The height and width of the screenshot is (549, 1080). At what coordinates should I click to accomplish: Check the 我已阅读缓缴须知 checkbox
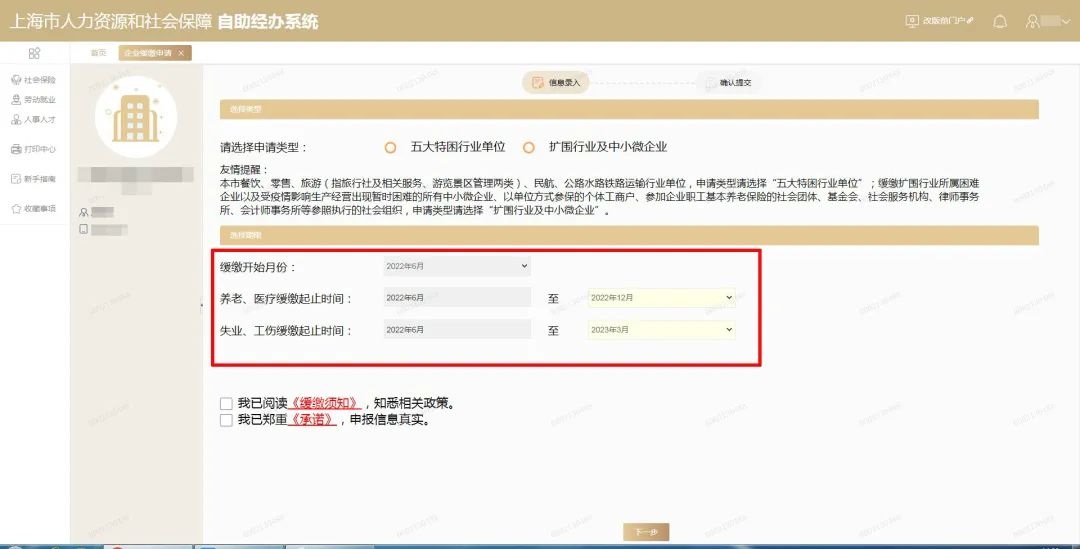click(226, 404)
